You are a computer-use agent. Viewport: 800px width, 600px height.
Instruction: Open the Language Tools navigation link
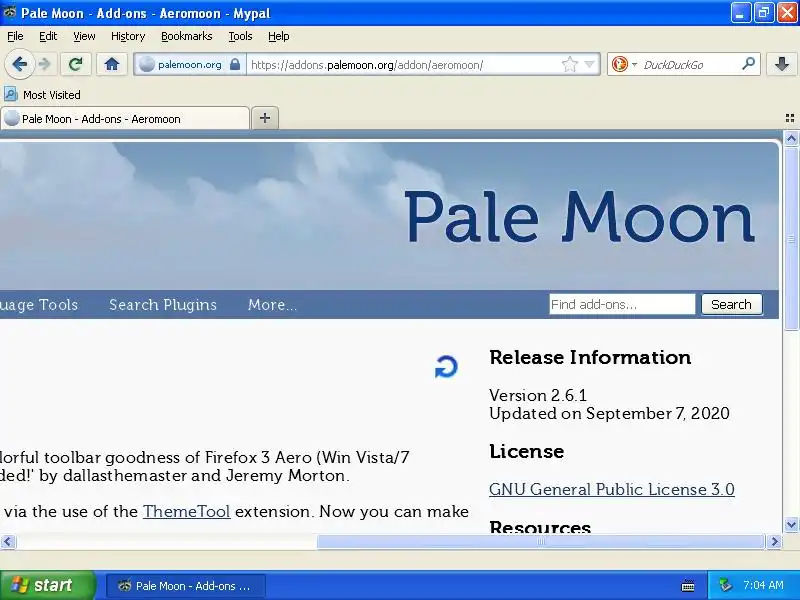(39, 305)
